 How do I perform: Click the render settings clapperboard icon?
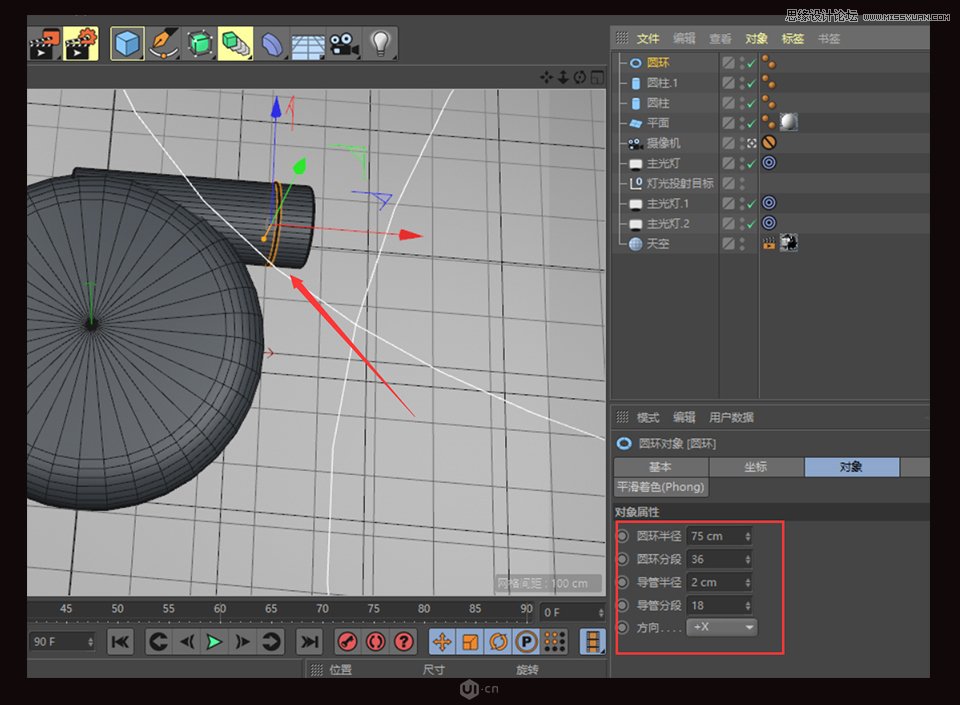tap(80, 42)
